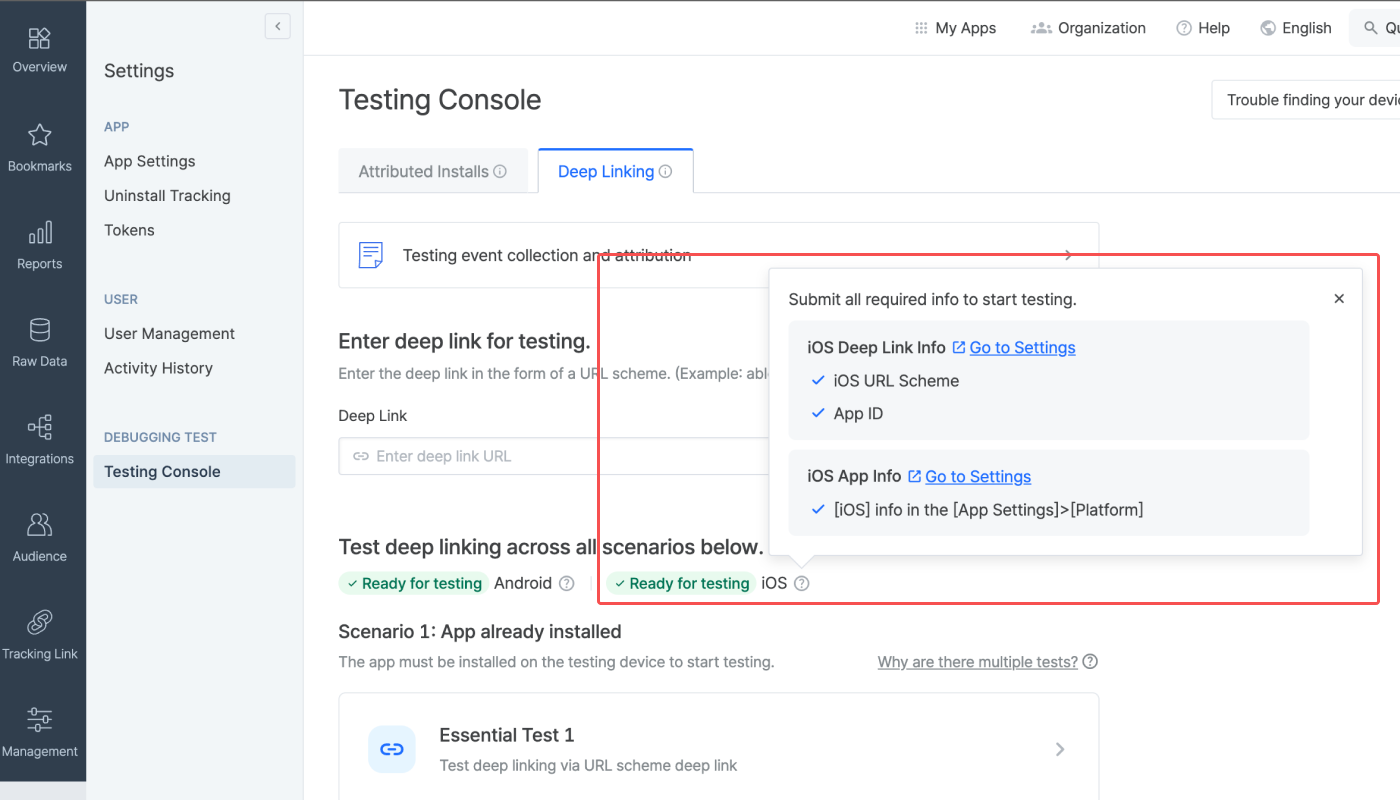The width and height of the screenshot is (1400, 800).
Task: Open the Help menu
Action: (1203, 28)
